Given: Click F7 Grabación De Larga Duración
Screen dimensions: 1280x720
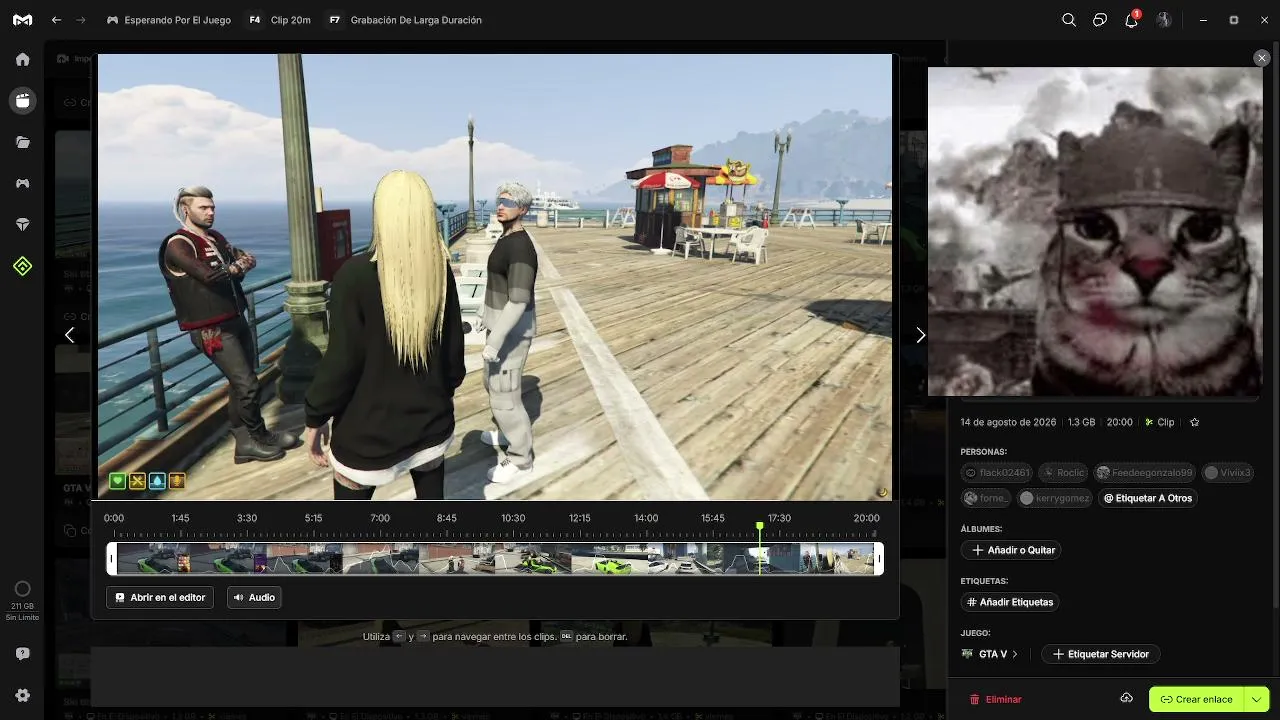Looking at the screenshot, I should click(405, 20).
